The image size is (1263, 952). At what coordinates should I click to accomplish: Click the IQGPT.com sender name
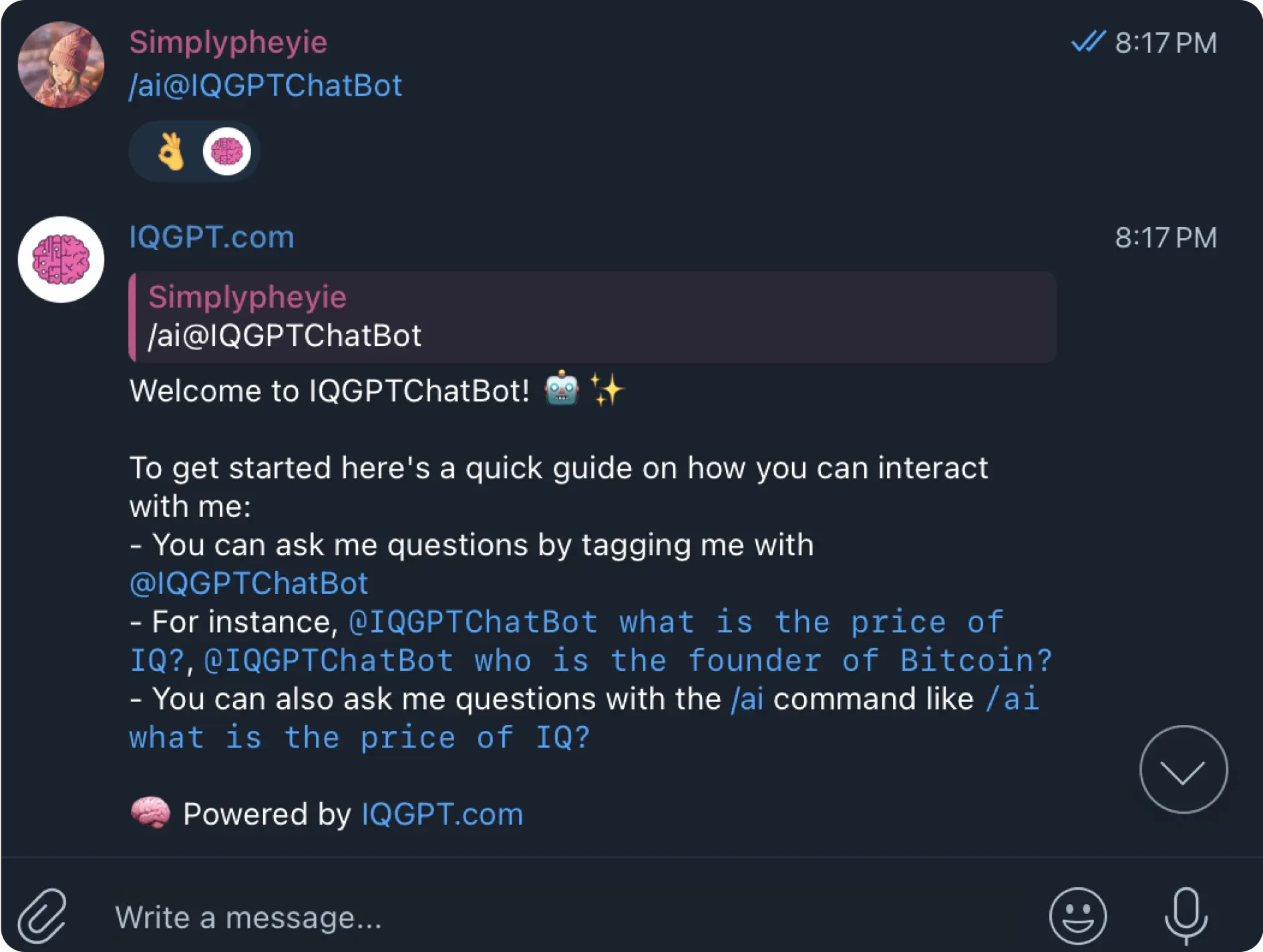pyautogui.click(x=211, y=237)
